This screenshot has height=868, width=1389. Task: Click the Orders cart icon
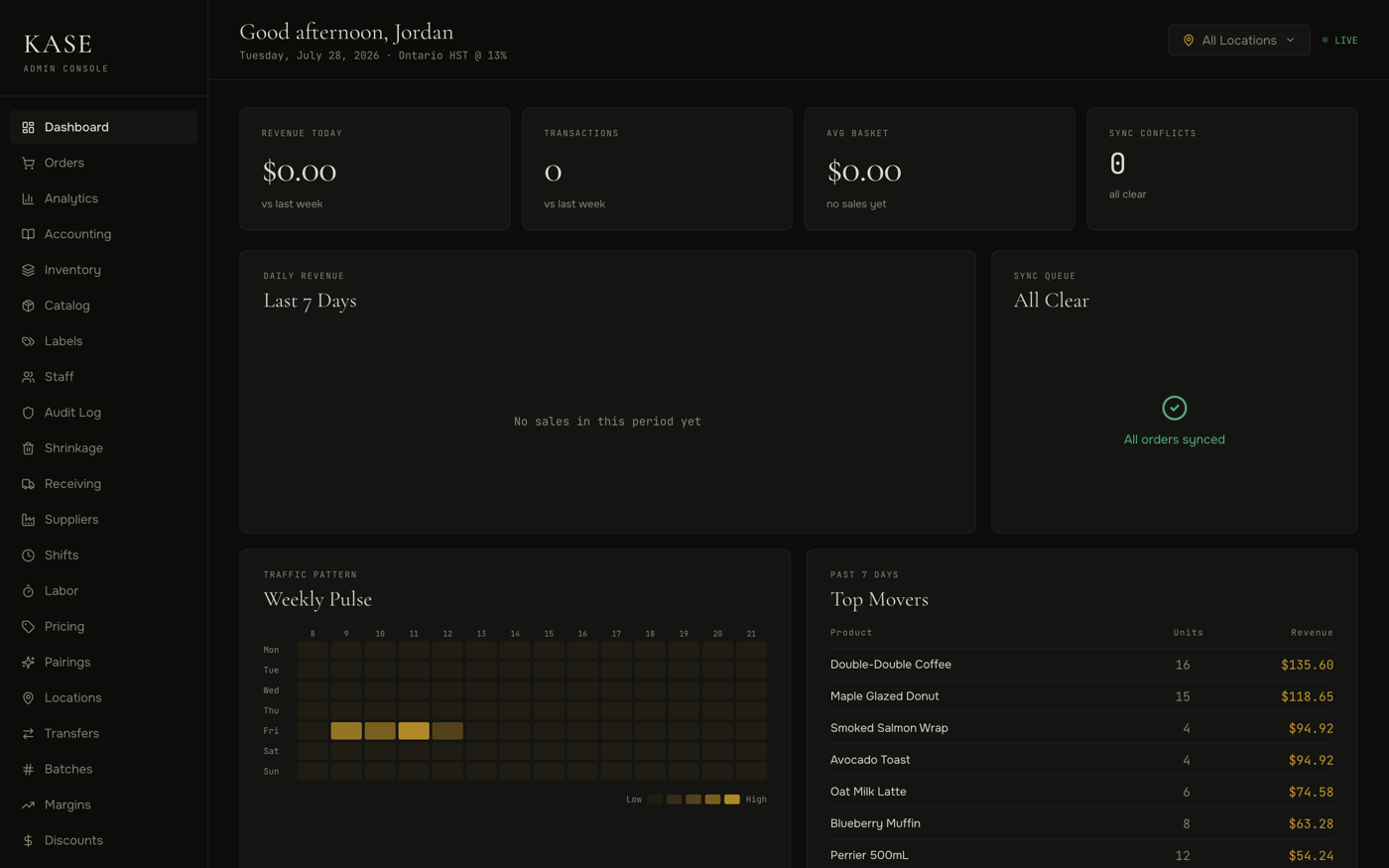tap(28, 163)
